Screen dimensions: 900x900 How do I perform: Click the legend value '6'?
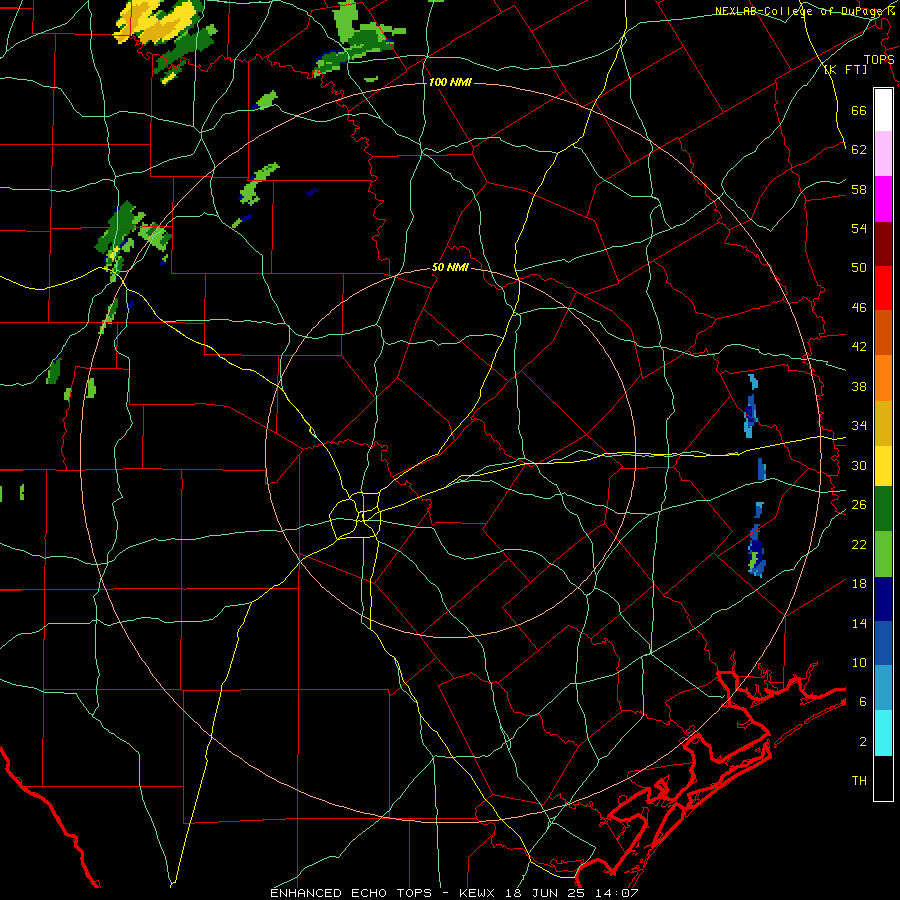(862, 702)
